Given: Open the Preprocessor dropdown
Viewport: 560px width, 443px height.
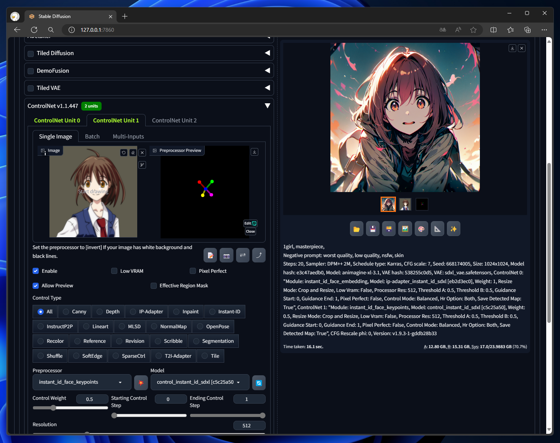Looking at the screenshot, I should pyautogui.click(x=81, y=382).
